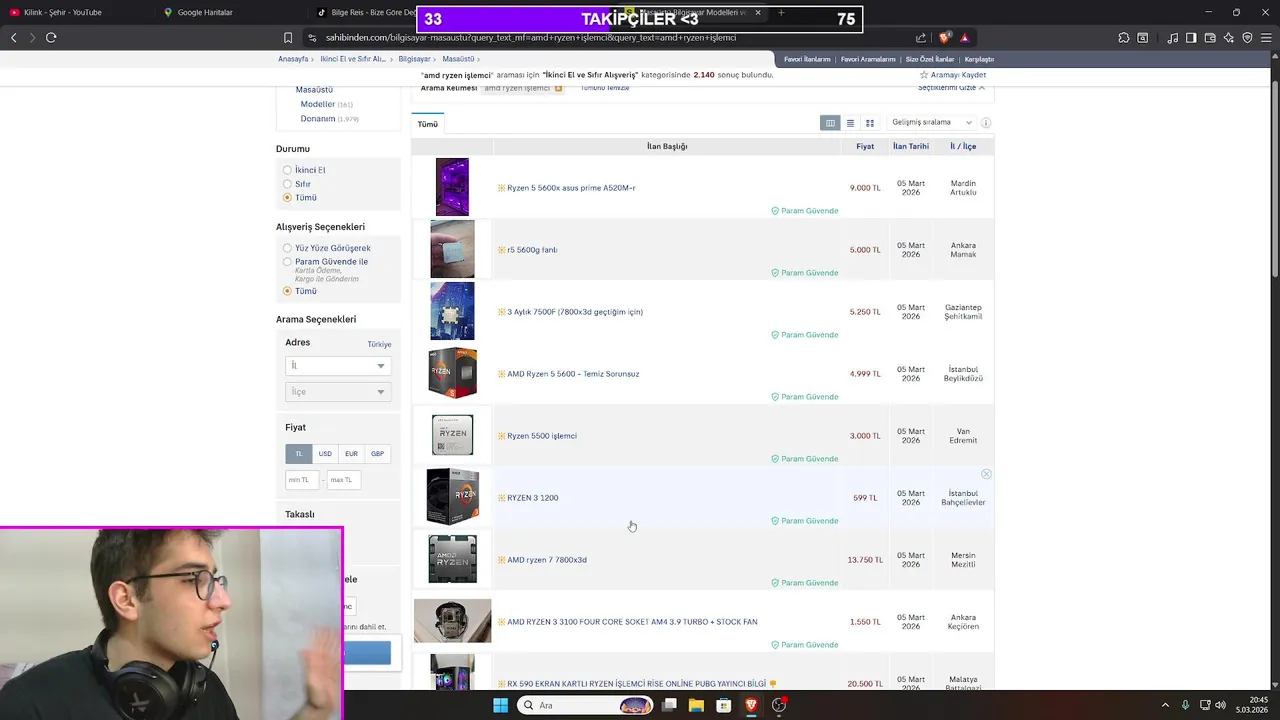Open Favori İlanlarım menu link

(807, 59)
